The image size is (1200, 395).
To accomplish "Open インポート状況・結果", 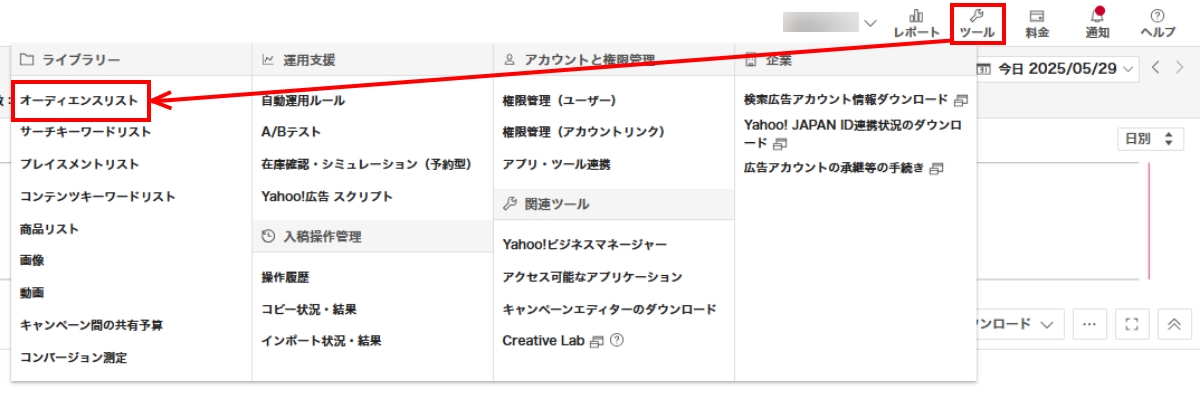I will click(321, 341).
